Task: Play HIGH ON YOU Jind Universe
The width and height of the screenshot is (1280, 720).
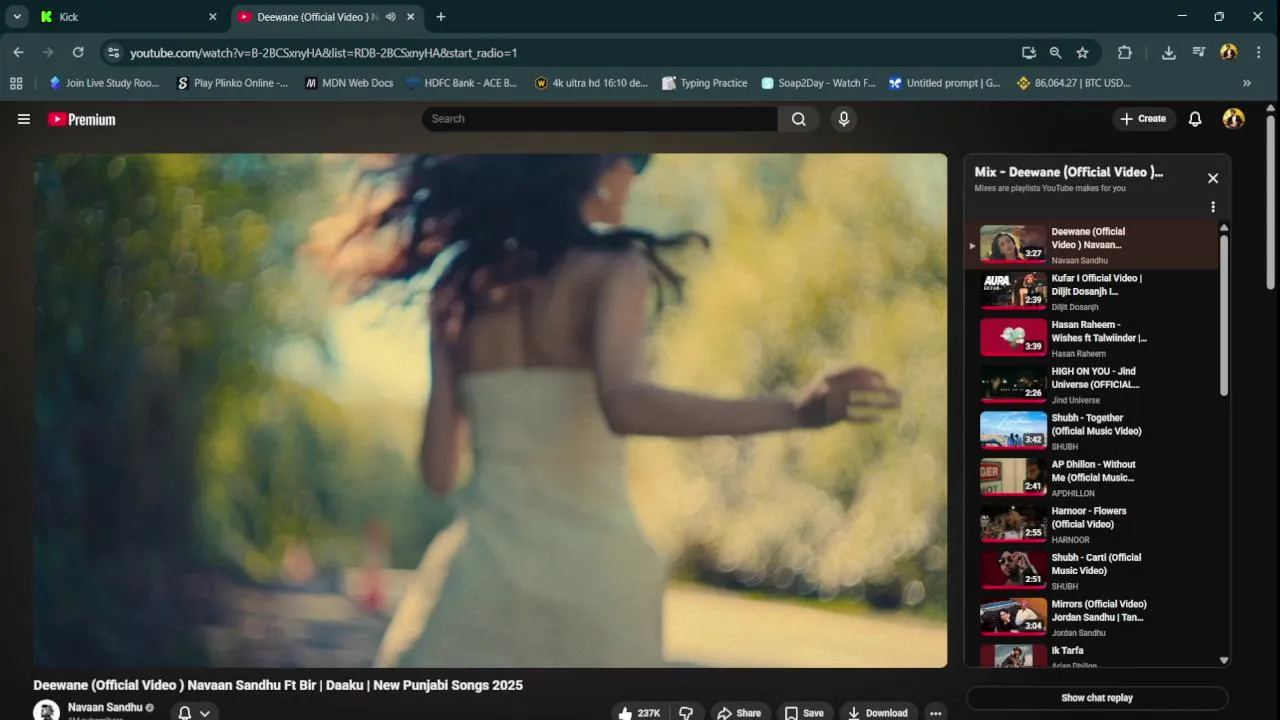Action: tap(1092, 385)
